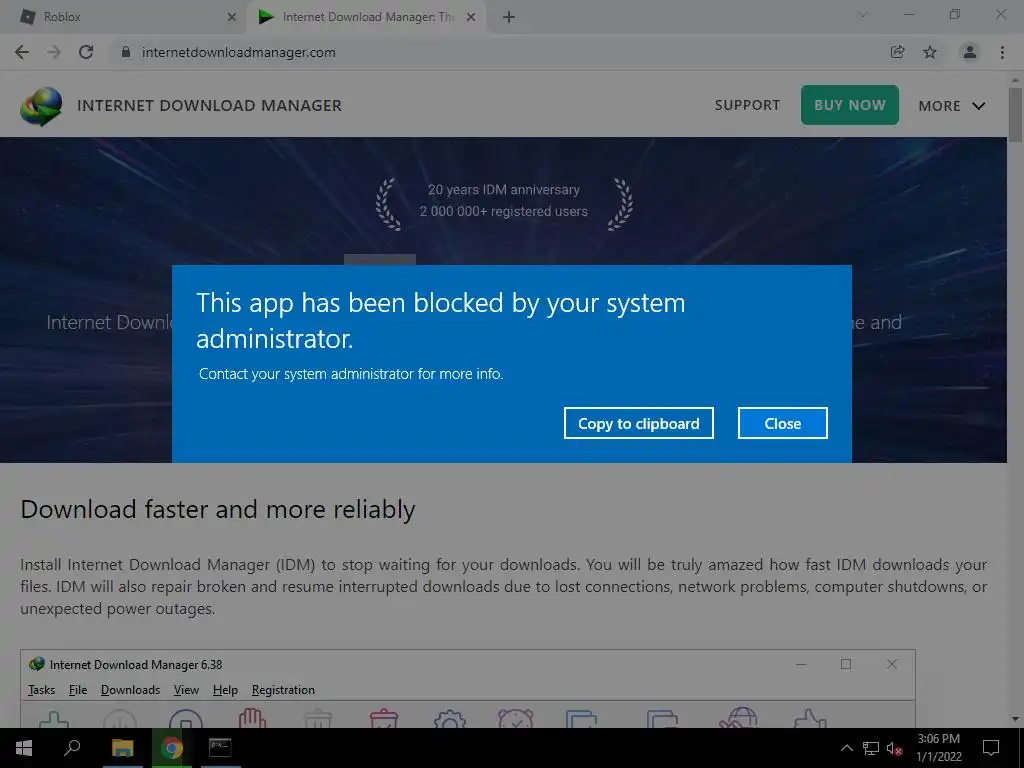Image resolution: width=1024 pixels, height=768 pixels.
Task: Open Windows search from the taskbar
Action: pyautogui.click(x=72, y=747)
